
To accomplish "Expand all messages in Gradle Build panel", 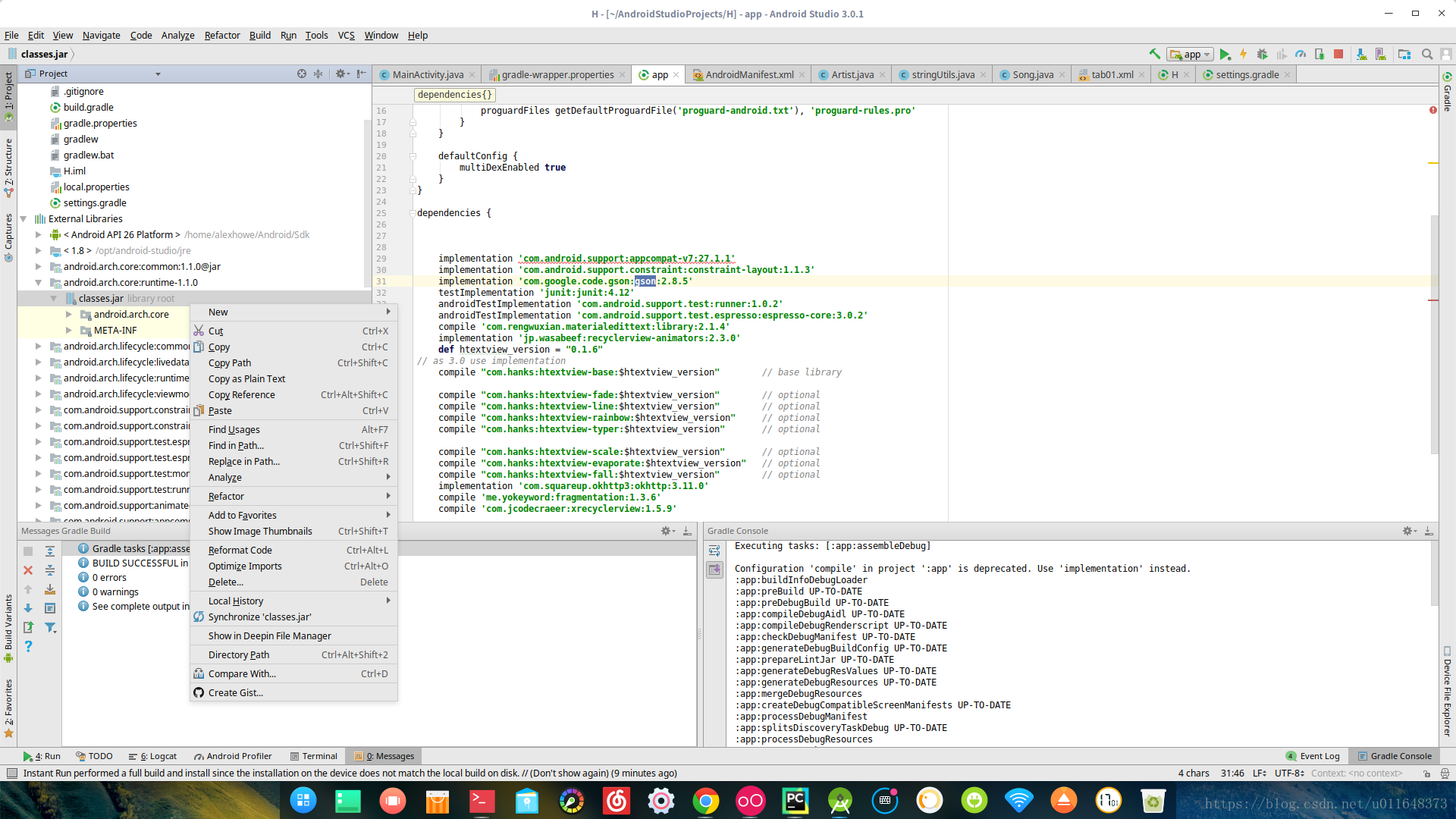I will pos(50,551).
